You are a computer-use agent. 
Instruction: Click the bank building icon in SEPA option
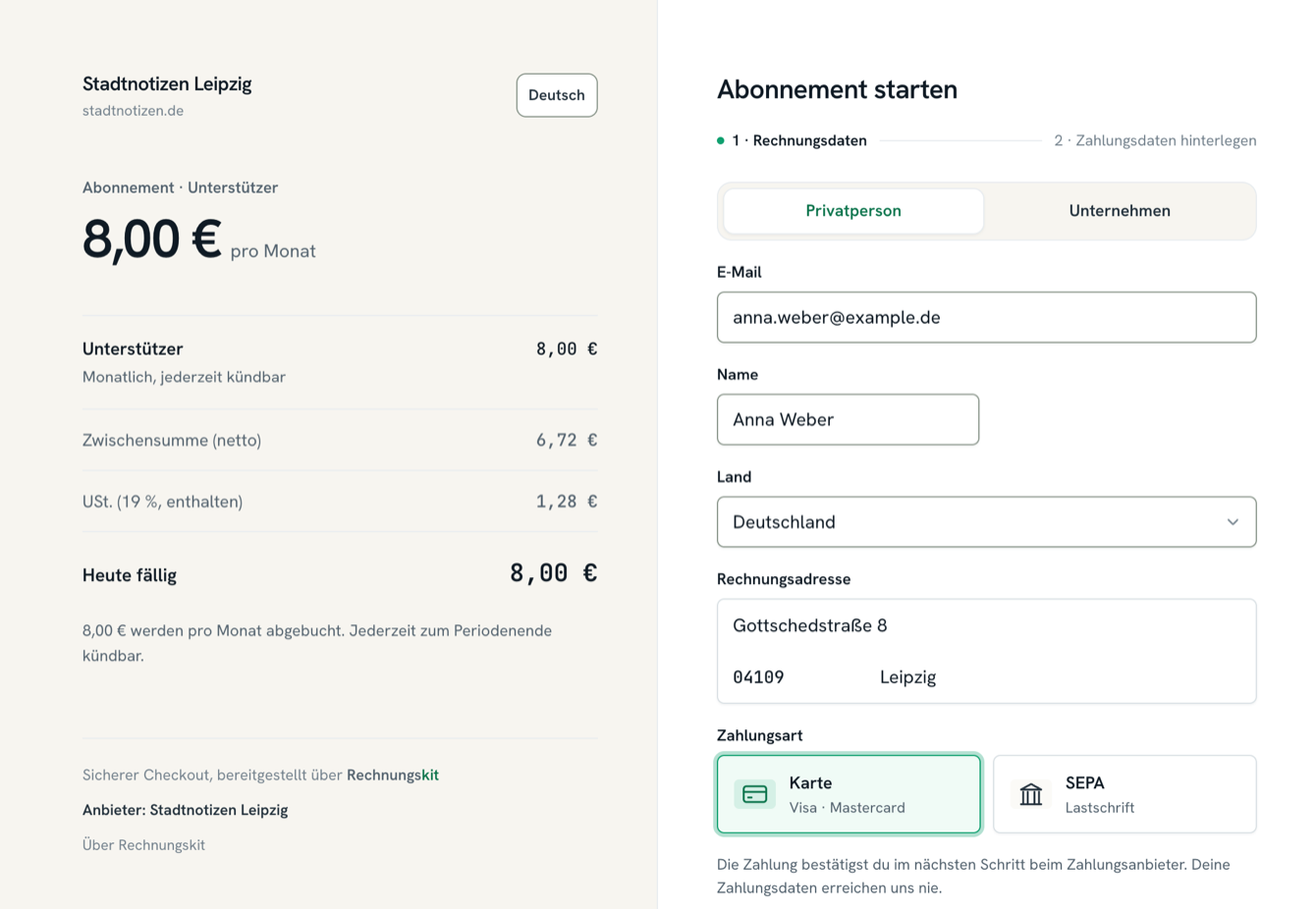pyautogui.click(x=1030, y=794)
